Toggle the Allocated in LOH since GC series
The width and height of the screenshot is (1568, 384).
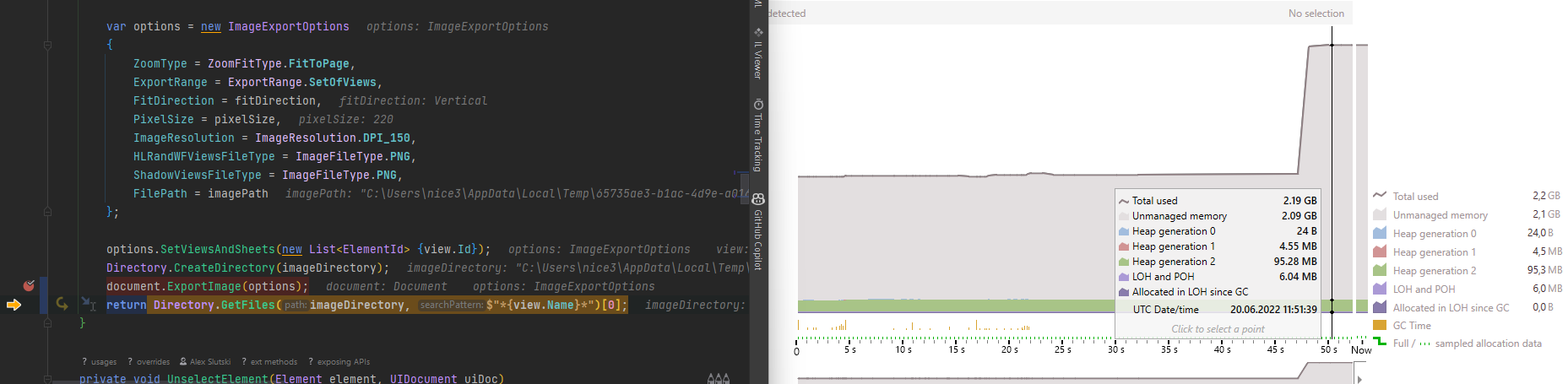[1467, 308]
